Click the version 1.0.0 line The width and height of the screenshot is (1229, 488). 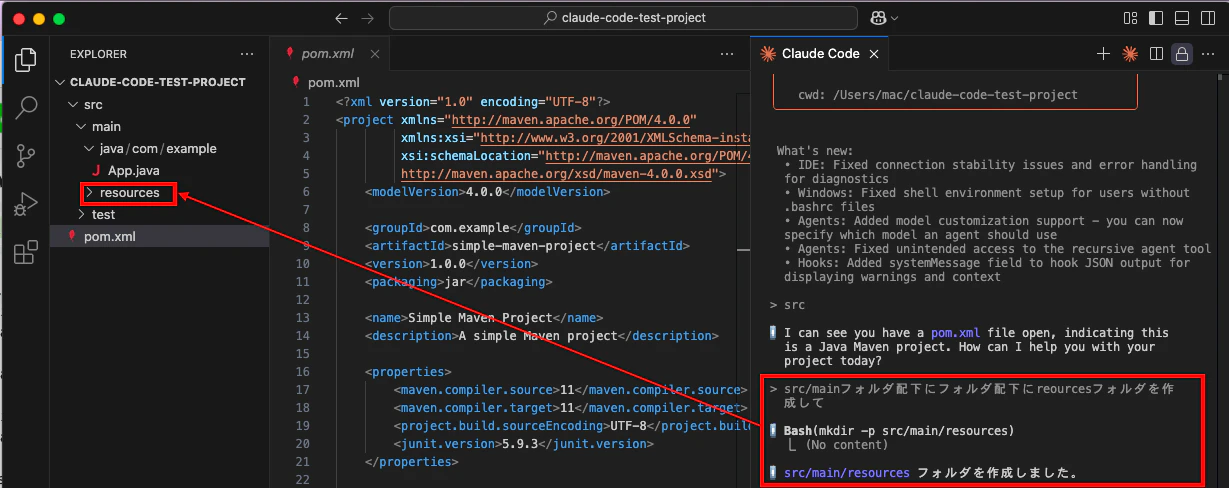point(453,263)
